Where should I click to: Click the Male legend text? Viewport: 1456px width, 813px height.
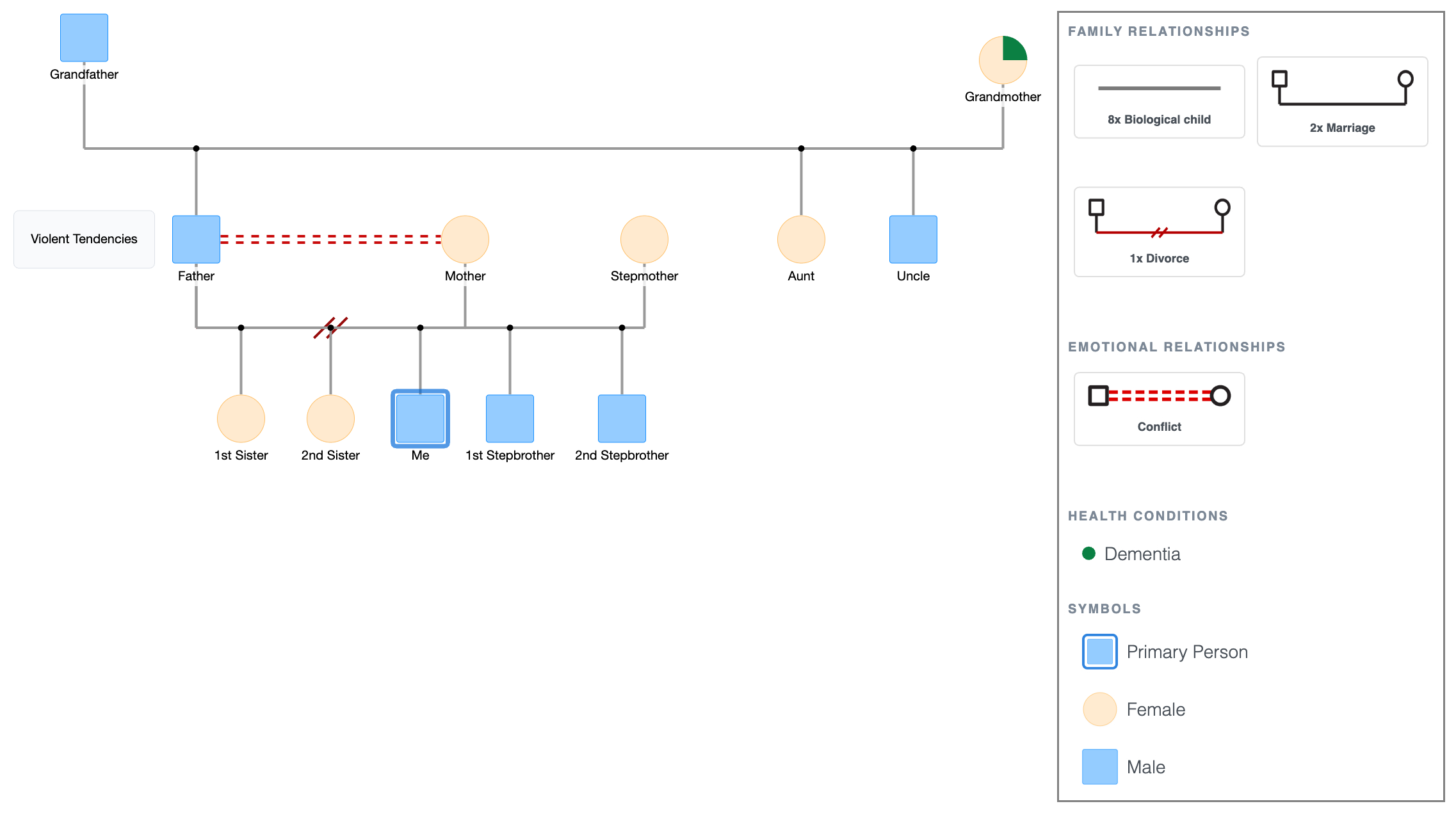[x=1145, y=767]
